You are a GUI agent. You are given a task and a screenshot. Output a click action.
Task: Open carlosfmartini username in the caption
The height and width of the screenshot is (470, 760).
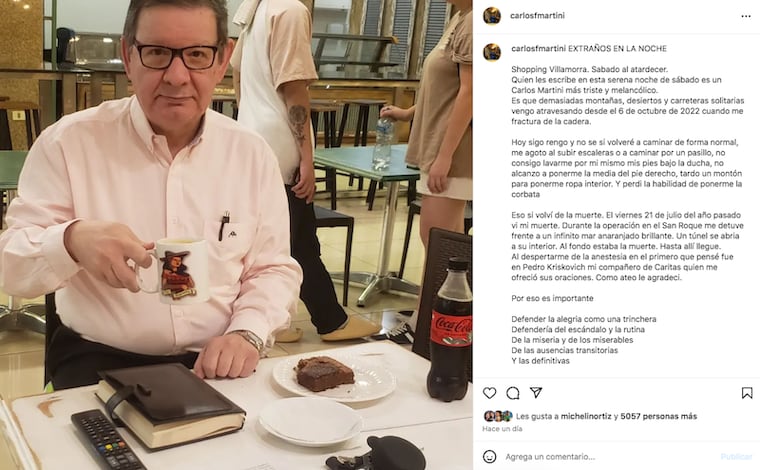[x=538, y=48]
